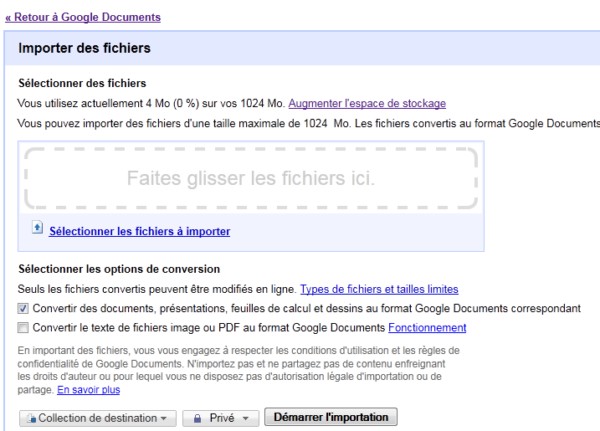This screenshot has height=431, width=600.
Task: Click the 'Faites glisser les fichiers ici' drop zone
Action: coord(251,180)
